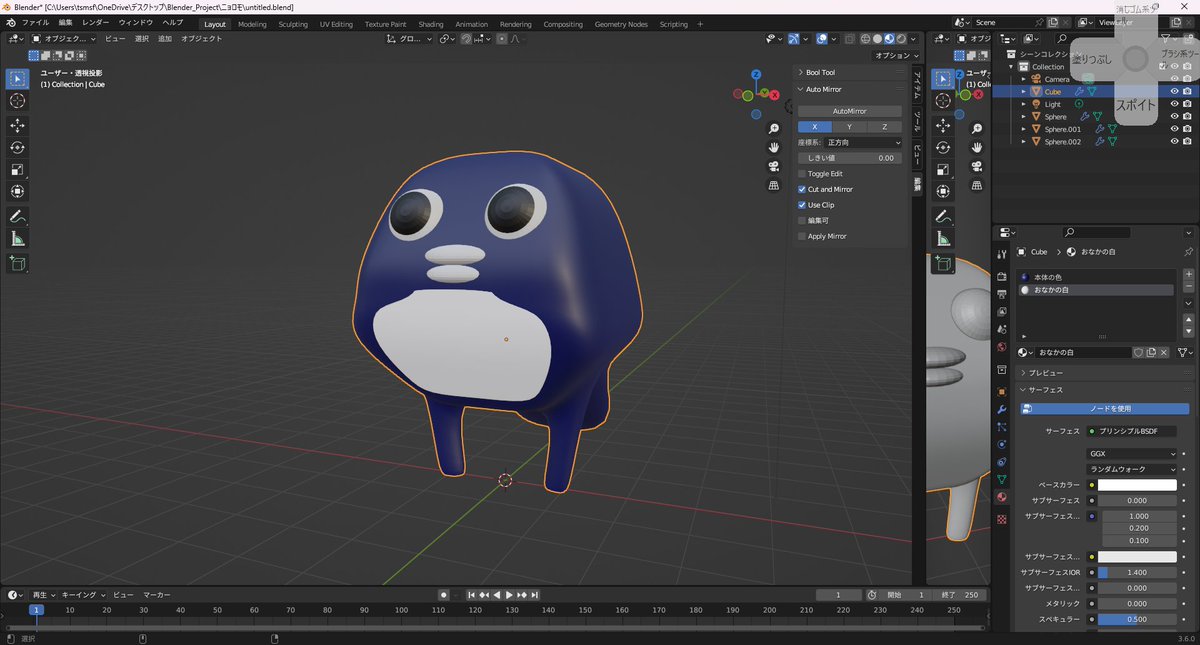Collapse the Auto Mirror panel
This screenshot has width=1200, height=645.
click(x=824, y=89)
